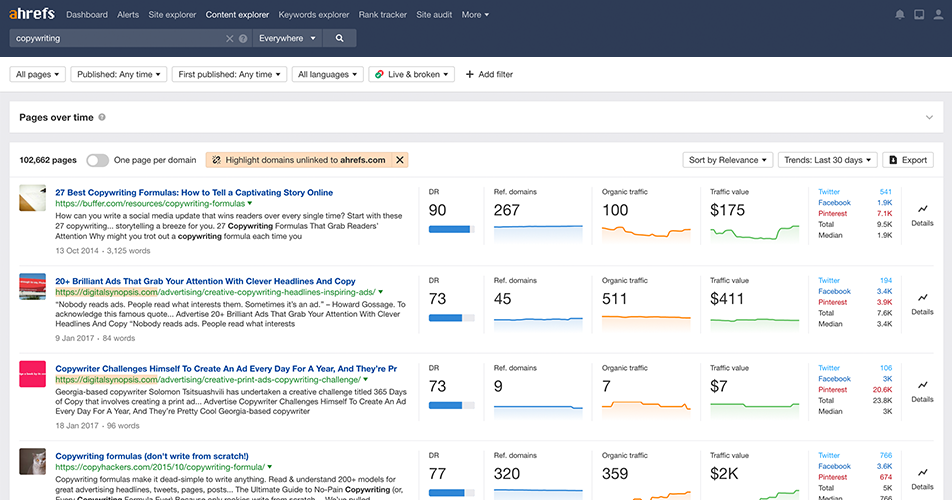Screen dimensions: 952x500
Task: Click the buffer.com result thumbnail
Action: (x=32, y=198)
